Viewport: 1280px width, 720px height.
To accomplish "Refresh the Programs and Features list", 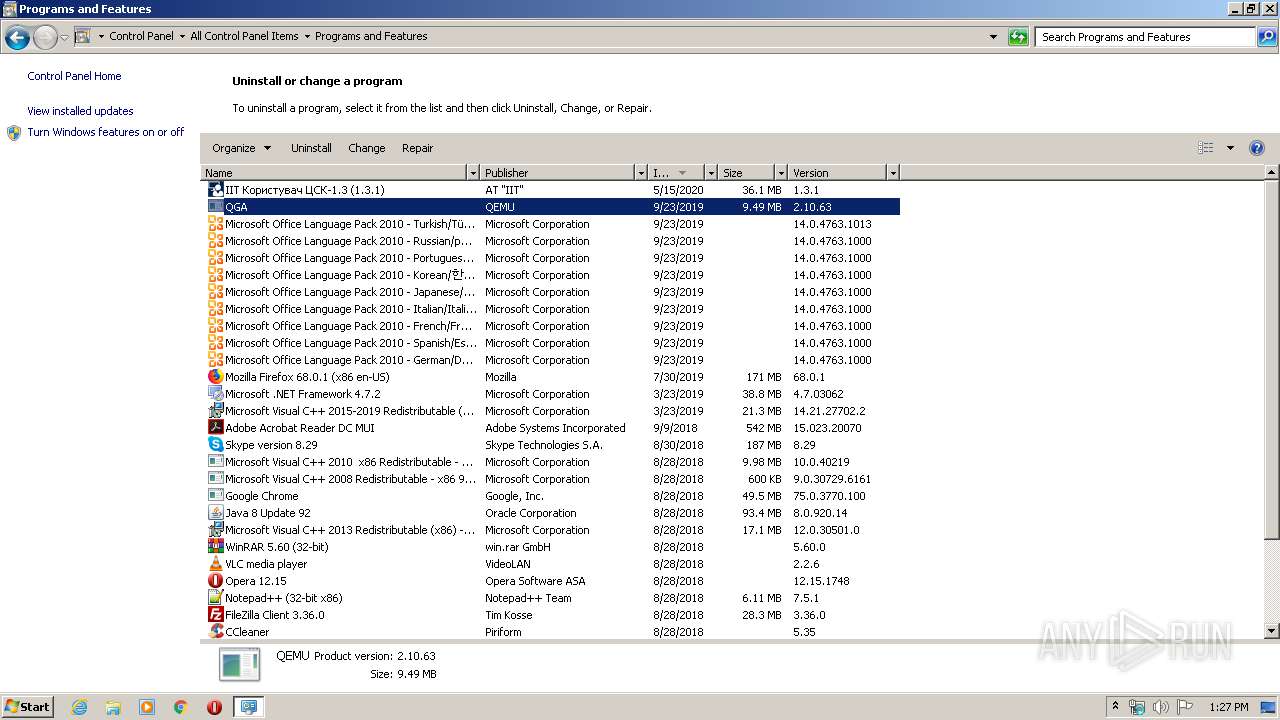I will click(x=1018, y=37).
